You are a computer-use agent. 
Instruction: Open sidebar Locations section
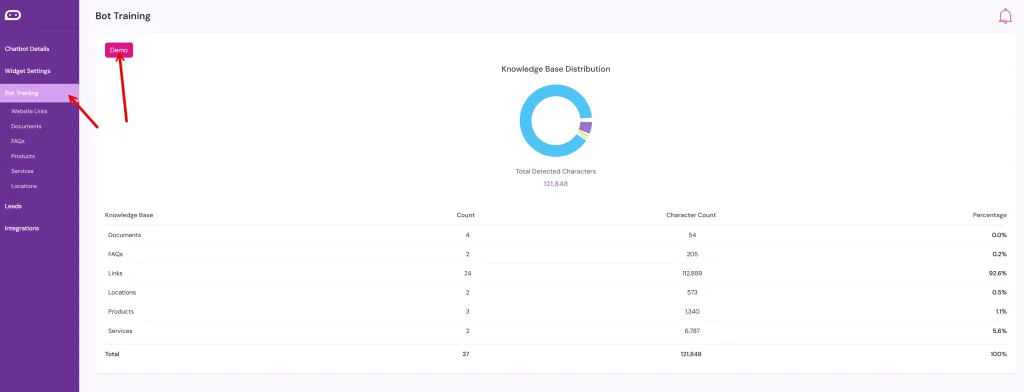pos(24,186)
